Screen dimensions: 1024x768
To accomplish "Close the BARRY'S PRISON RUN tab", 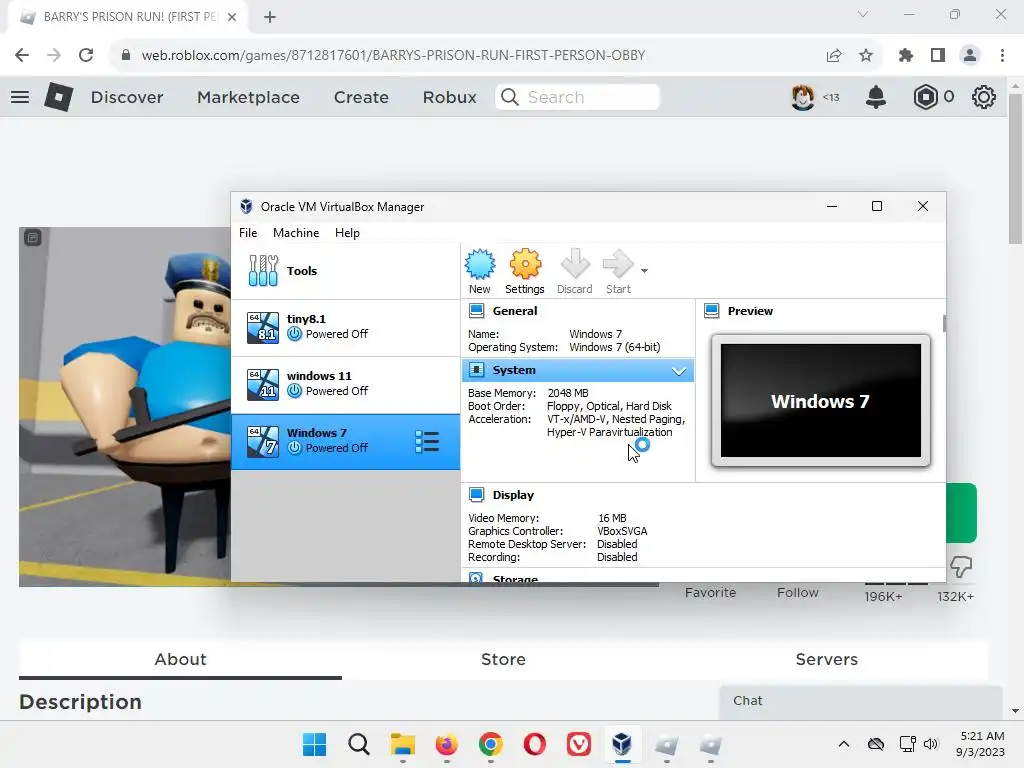I will point(232,17).
